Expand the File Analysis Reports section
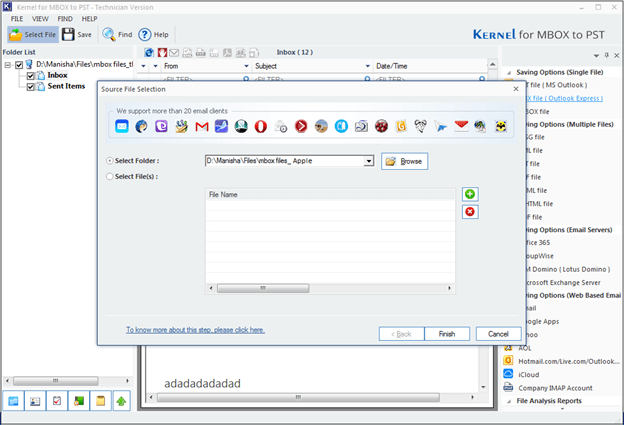This screenshot has height=425, width=624. [509, 401]
